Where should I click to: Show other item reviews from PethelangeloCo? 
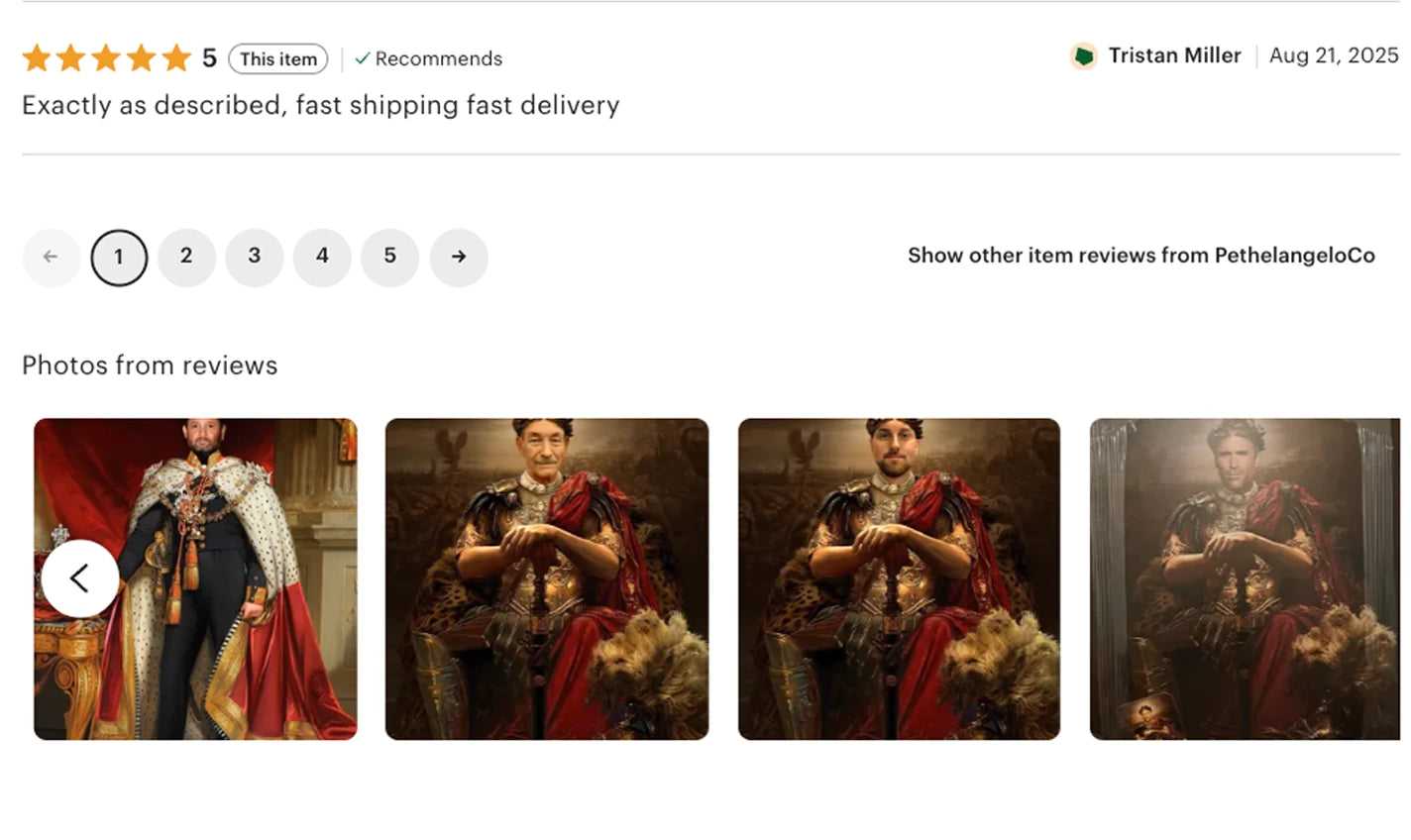point(1140,256)
